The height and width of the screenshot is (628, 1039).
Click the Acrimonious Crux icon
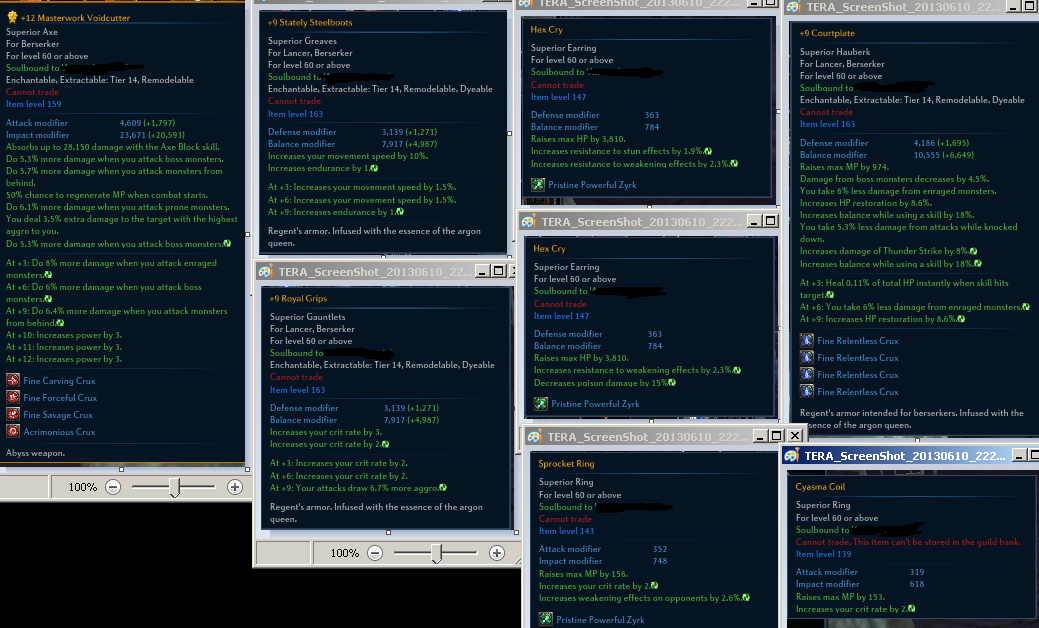(13, 431)
